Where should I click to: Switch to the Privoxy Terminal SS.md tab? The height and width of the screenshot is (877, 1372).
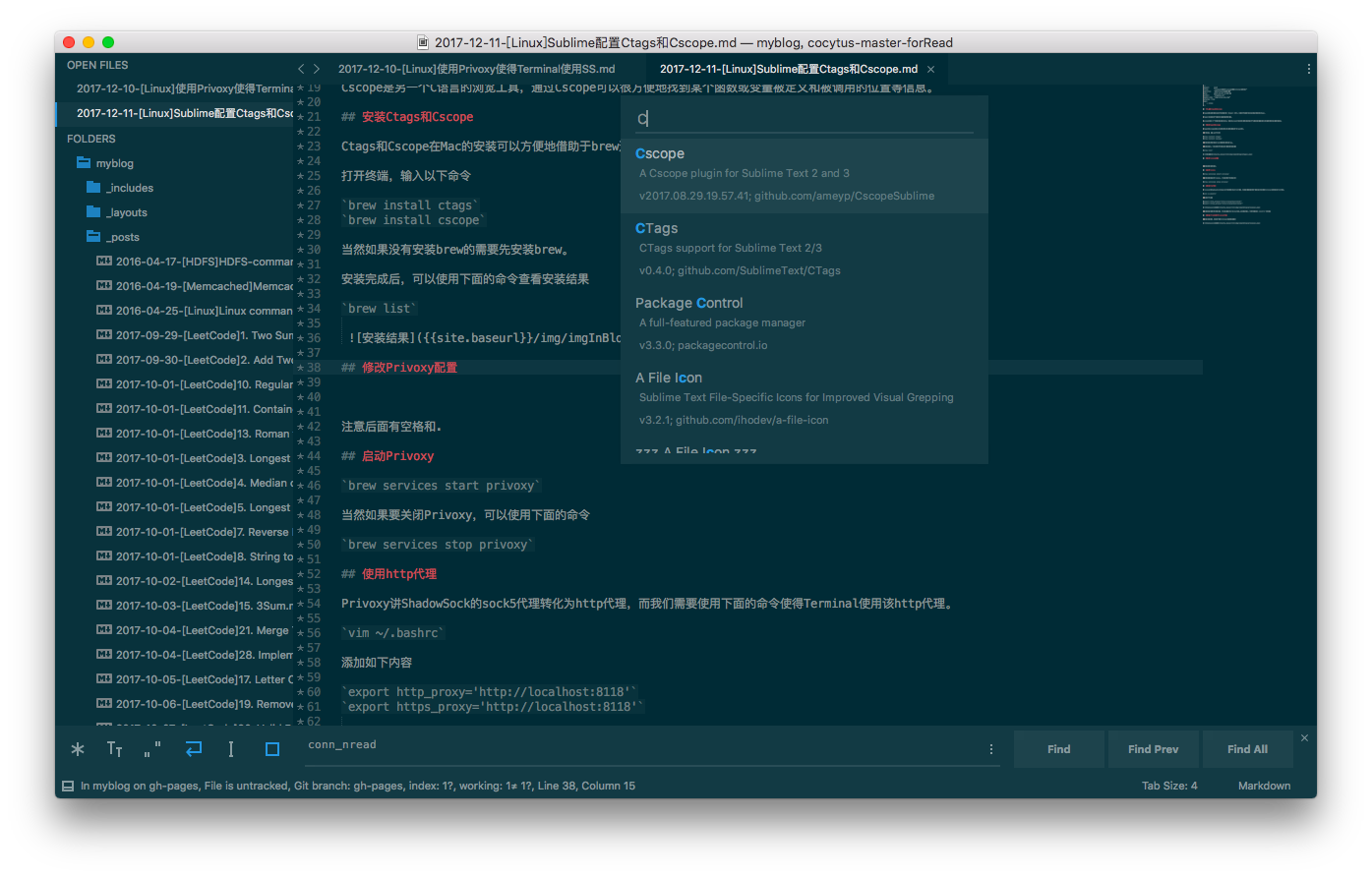[x=477, y=69]
